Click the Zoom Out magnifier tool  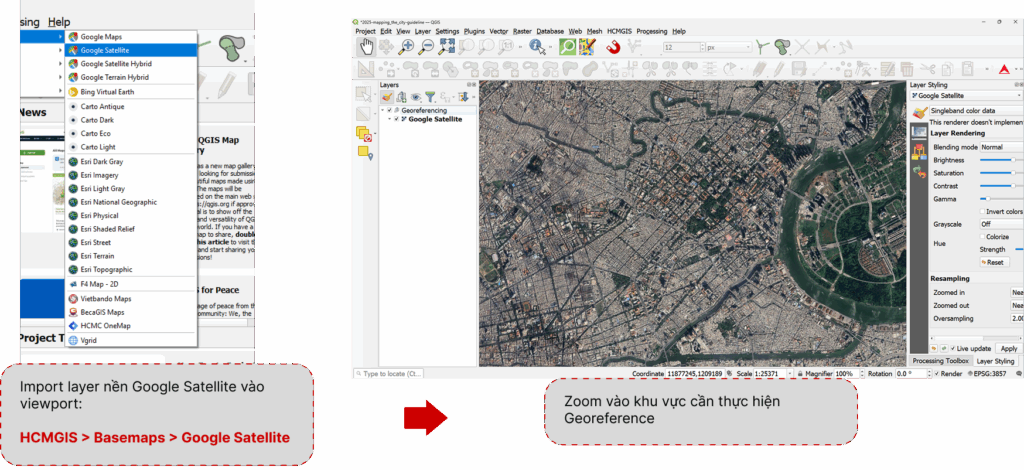click(x=426, y=47)
